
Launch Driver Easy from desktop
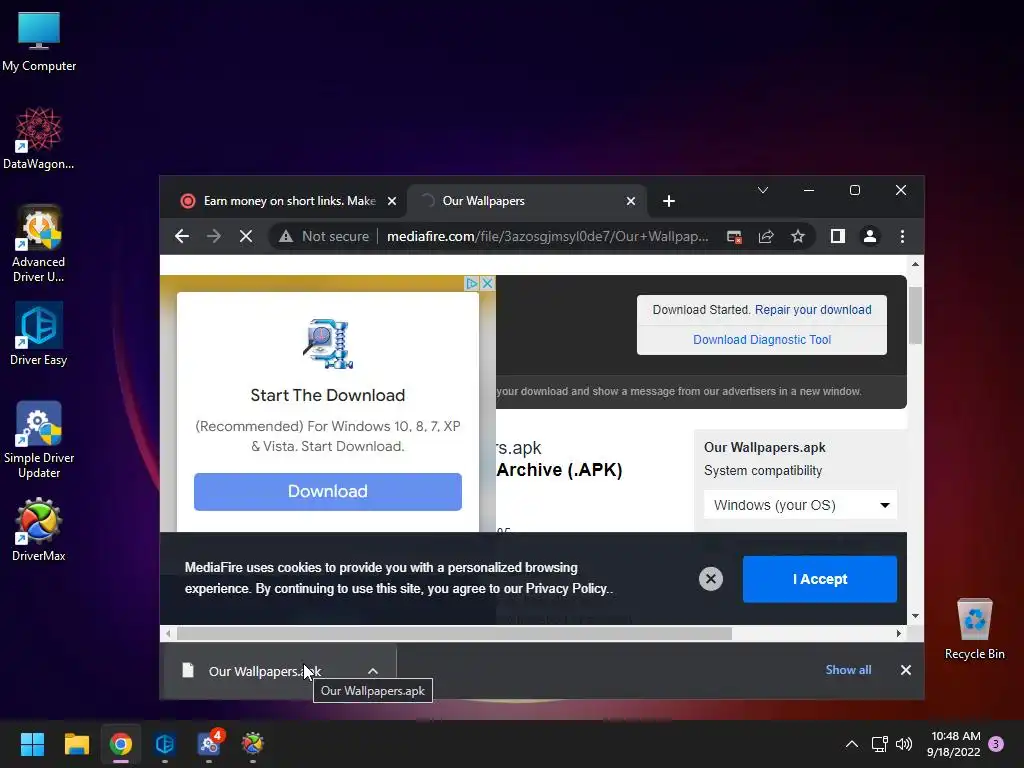pyautogui.click(x=39, y=334)
